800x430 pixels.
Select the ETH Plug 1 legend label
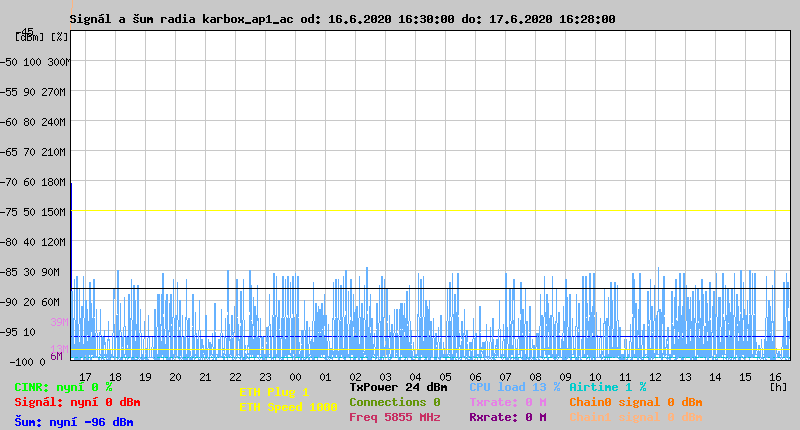[273, 392]
